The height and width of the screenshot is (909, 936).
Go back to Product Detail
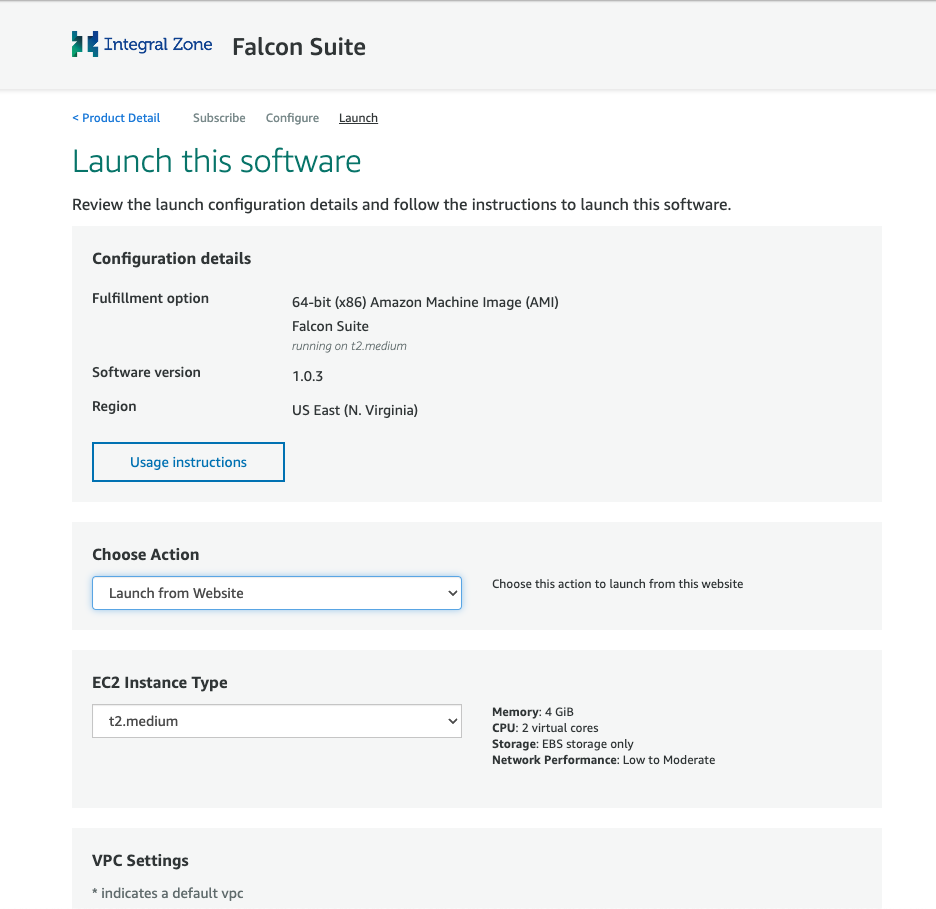[116, 118]
